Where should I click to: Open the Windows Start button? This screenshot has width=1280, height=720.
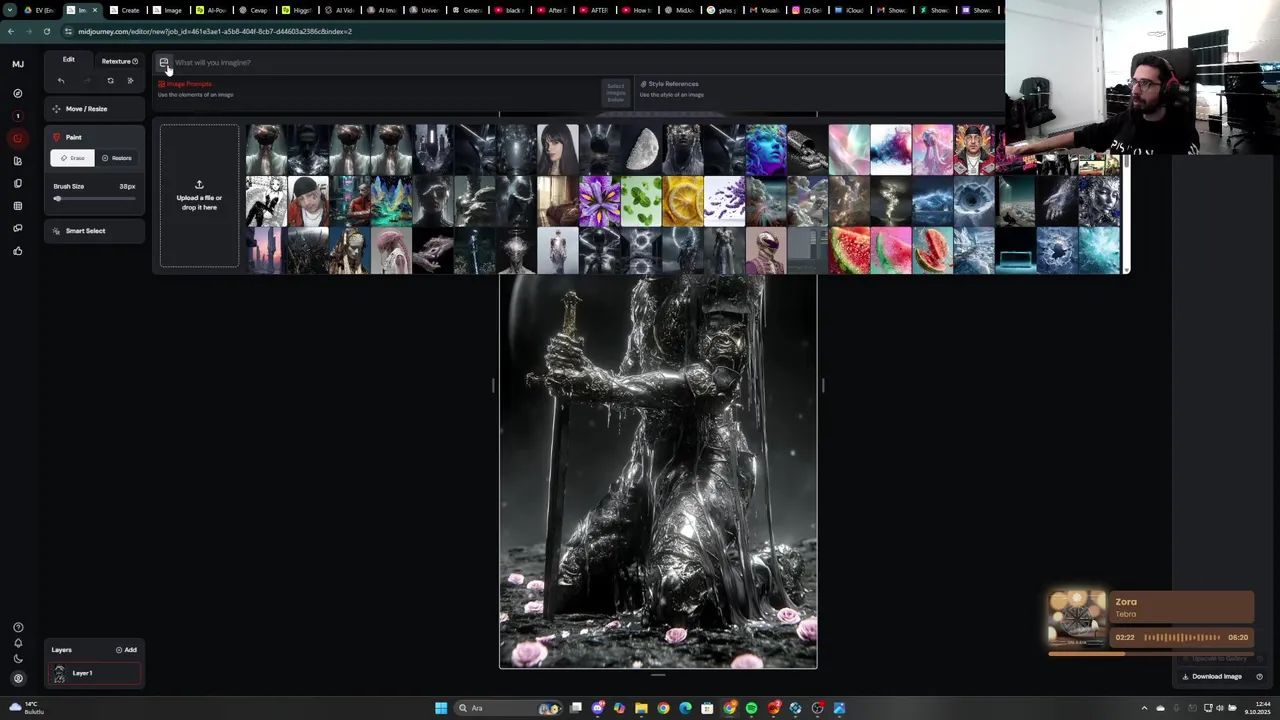click(x=441, y=708)
